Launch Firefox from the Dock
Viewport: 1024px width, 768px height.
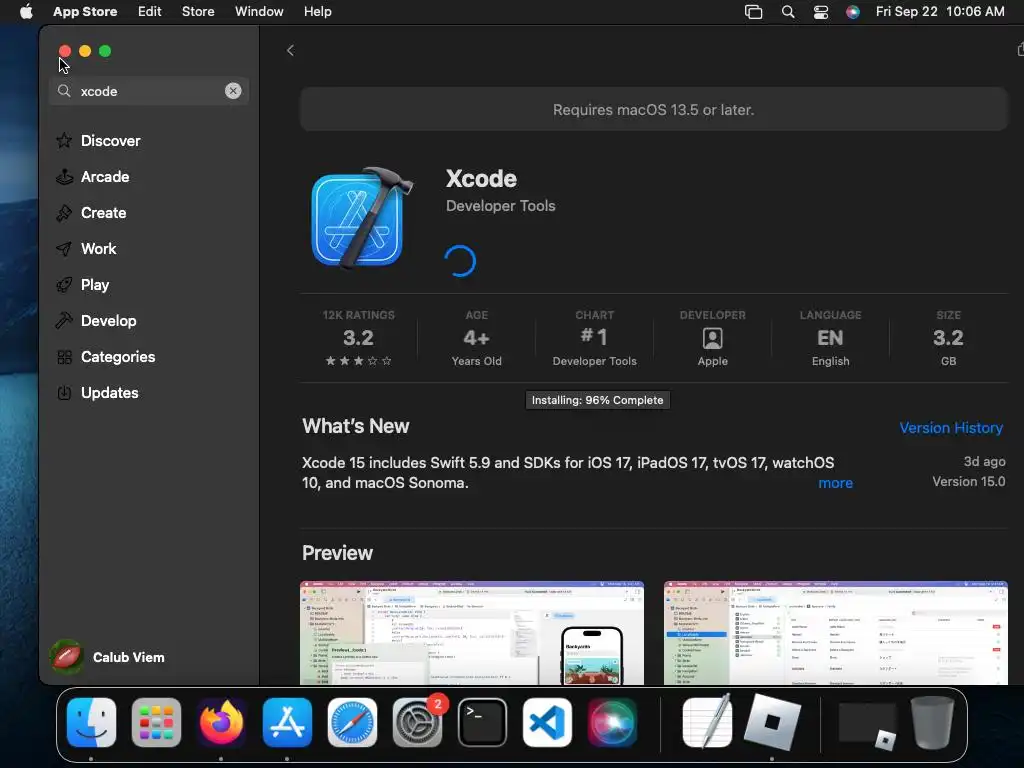pos(221,722)
